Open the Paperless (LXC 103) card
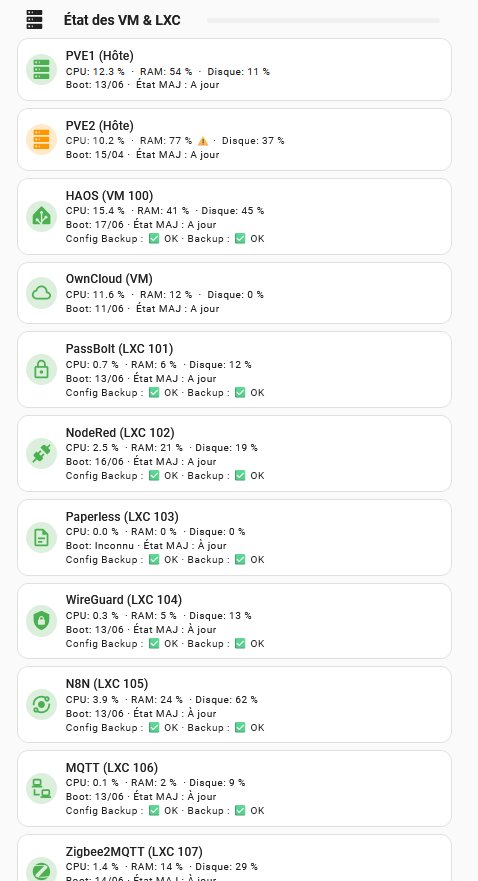 [x=234, y=537]
